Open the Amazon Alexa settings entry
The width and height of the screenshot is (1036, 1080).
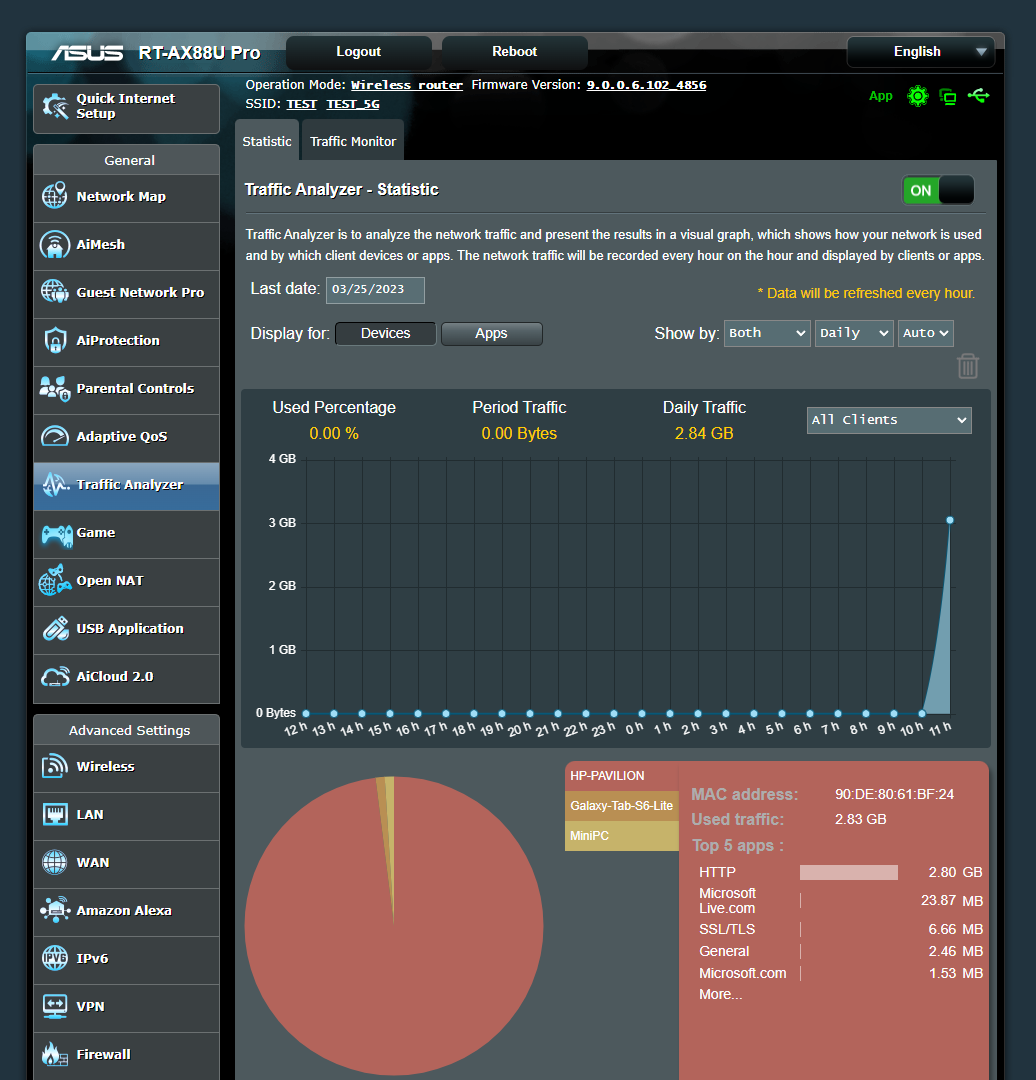tap(127, 911)
